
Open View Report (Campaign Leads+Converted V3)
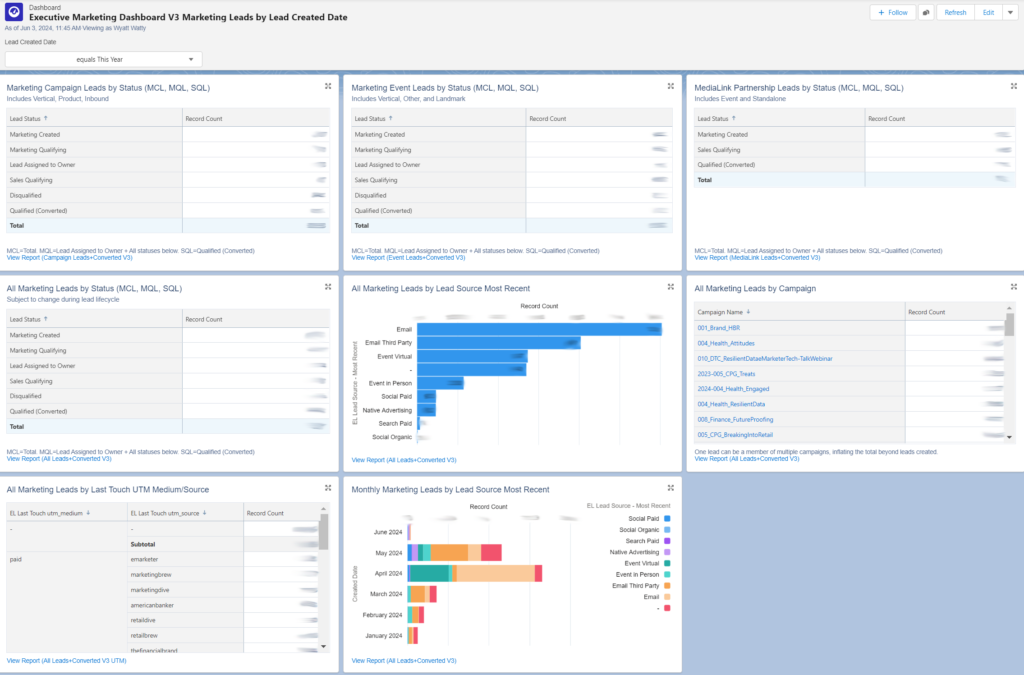(x=69, y=258)
